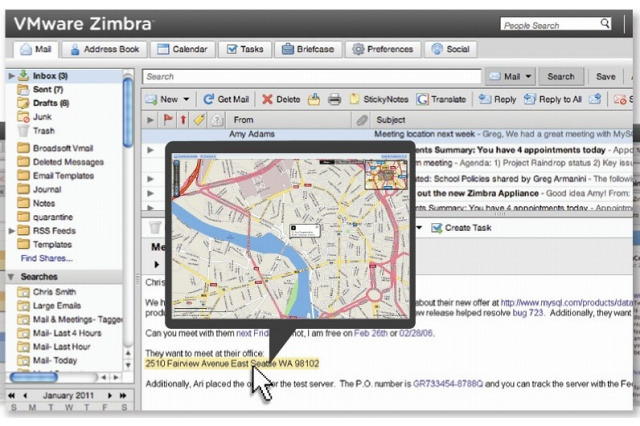Open the Briefcase tab
Viewport: 640px width, 426px height.
[308, 49]
